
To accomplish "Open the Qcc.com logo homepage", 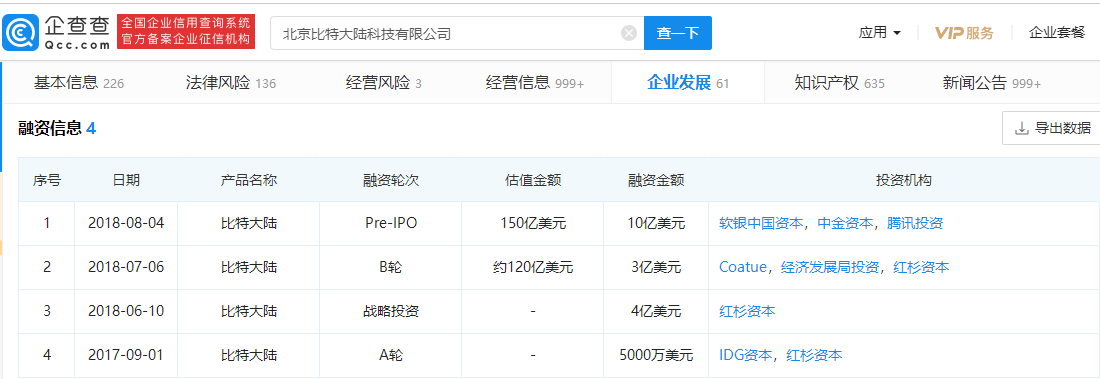I will (x=57, y=32).
